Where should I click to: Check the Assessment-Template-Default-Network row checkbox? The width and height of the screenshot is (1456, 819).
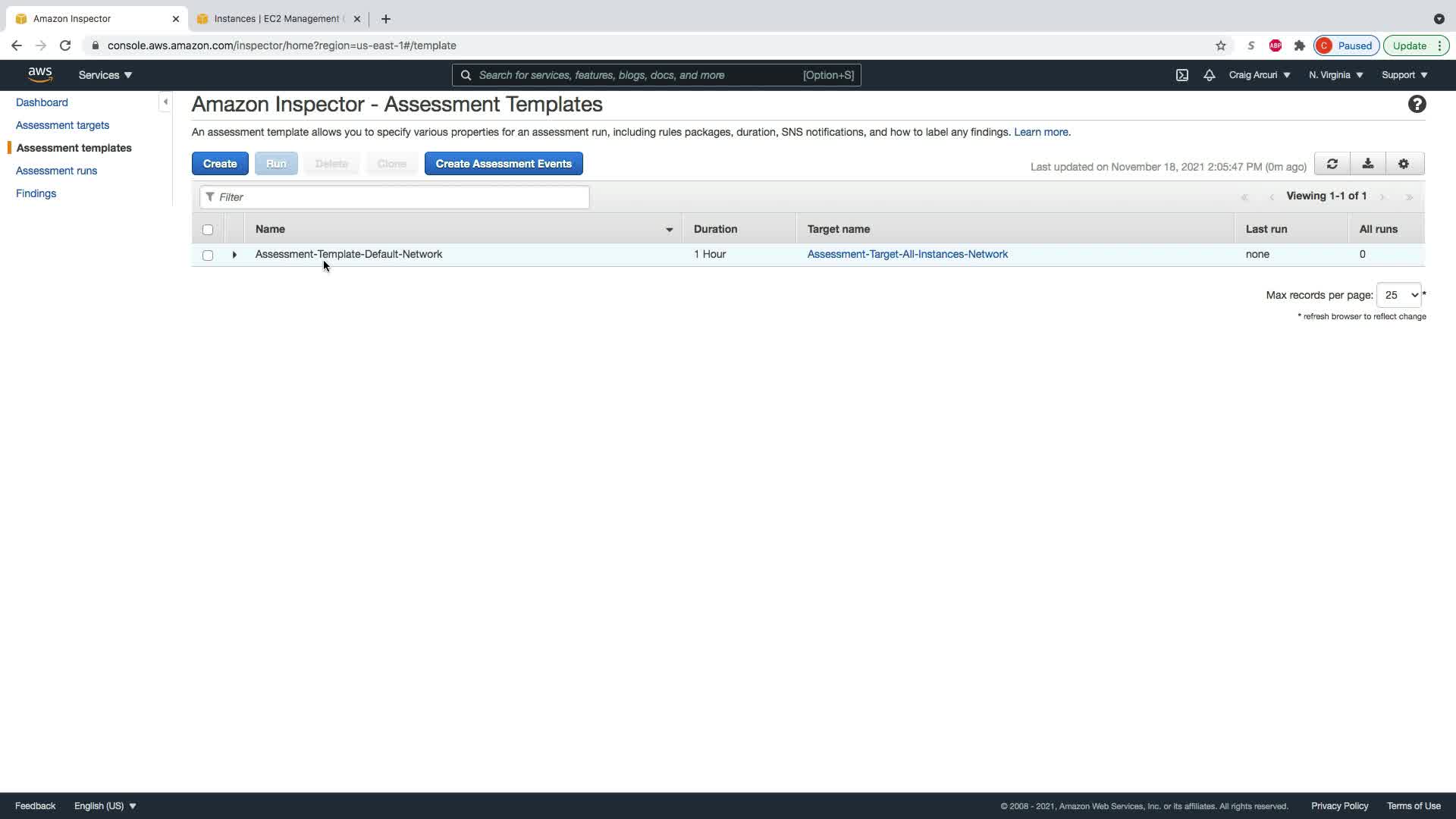click(x=208, y=256)
